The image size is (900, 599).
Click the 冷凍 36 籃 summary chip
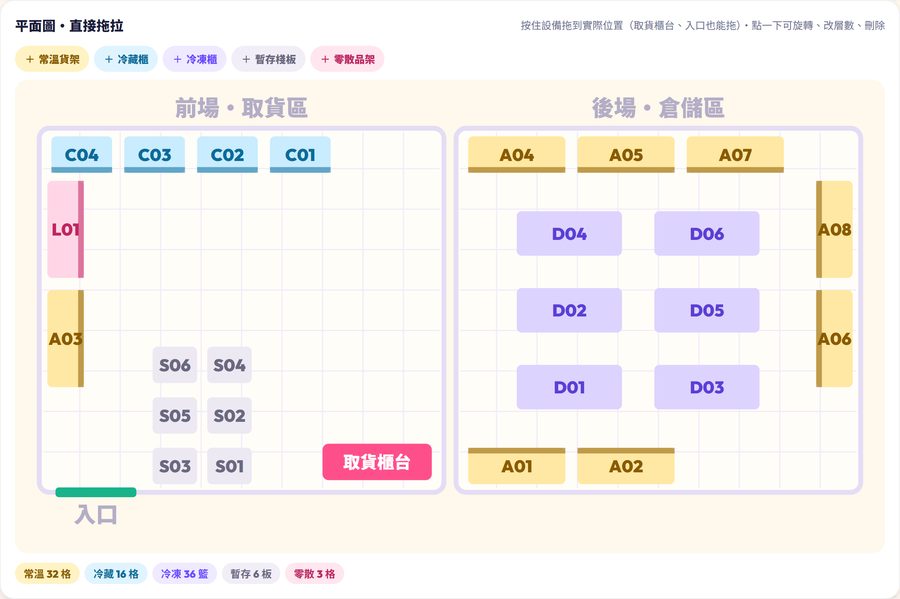[184, 574]
